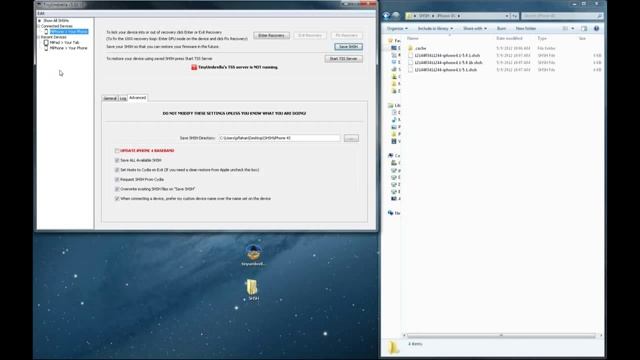Select the .cache folder in Explorer
Screen dimensions: 640x360
pyautogui.click(x=420, y=48)
